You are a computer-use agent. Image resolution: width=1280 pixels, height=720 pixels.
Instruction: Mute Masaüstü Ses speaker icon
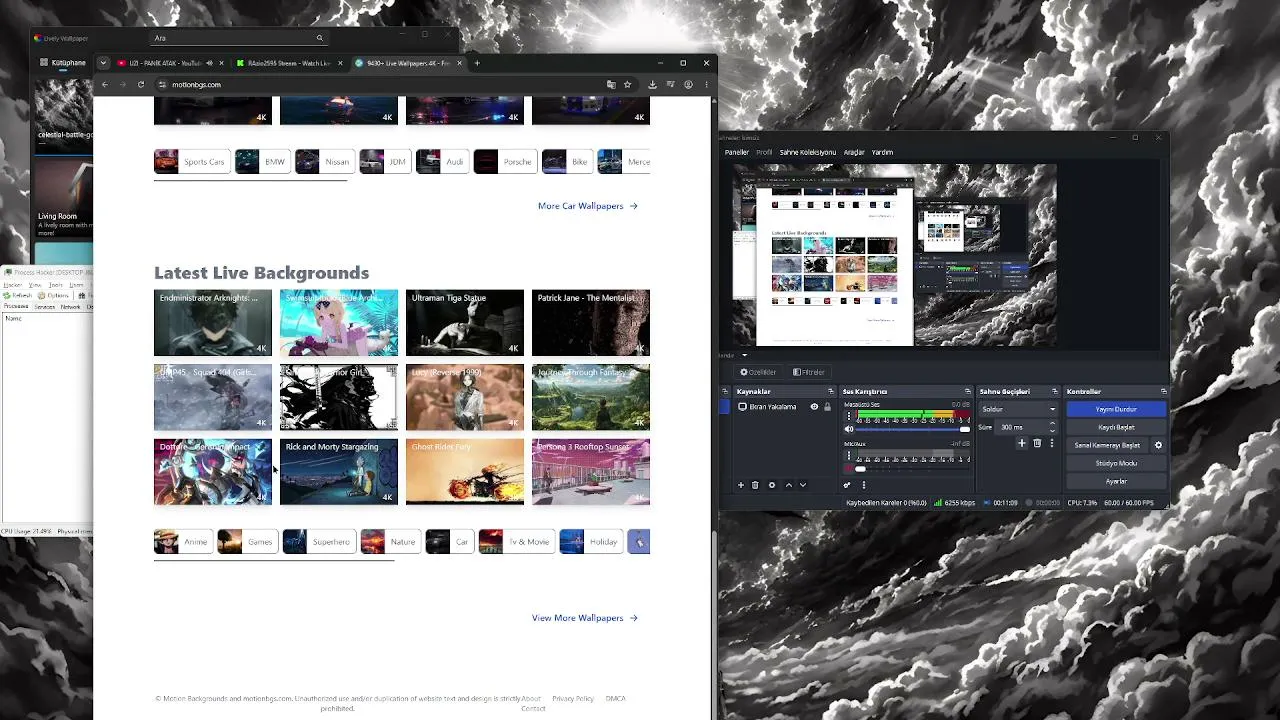coord(849,429)
